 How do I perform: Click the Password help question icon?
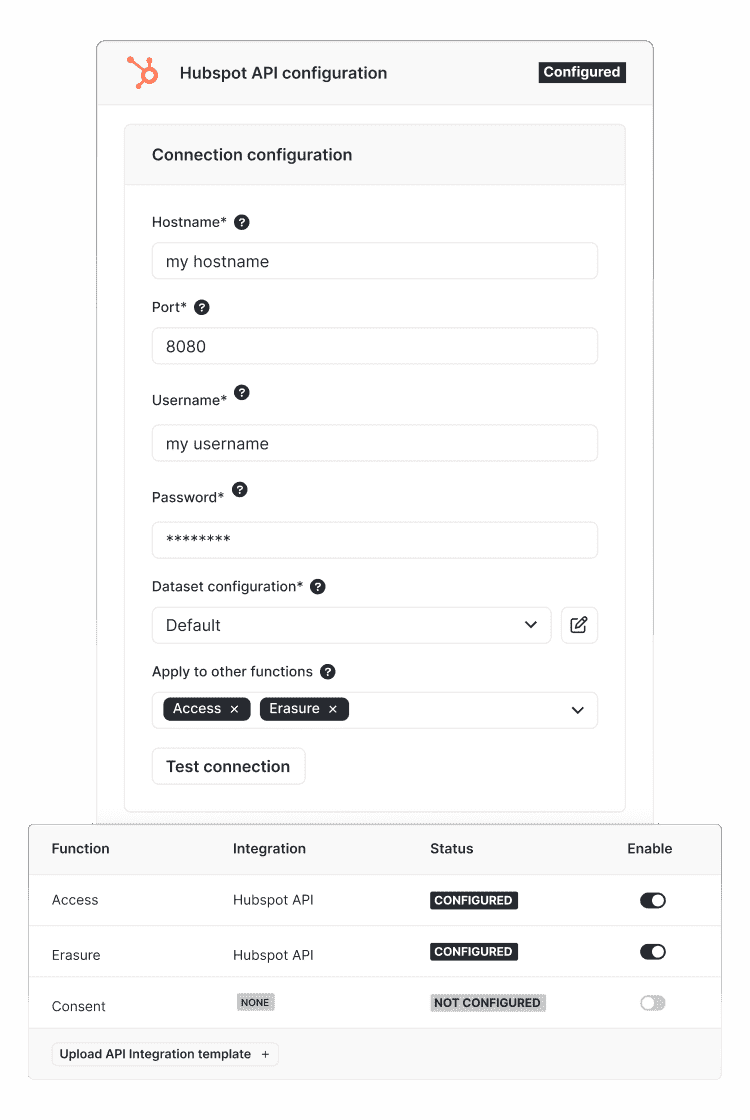tap(240, 489)
